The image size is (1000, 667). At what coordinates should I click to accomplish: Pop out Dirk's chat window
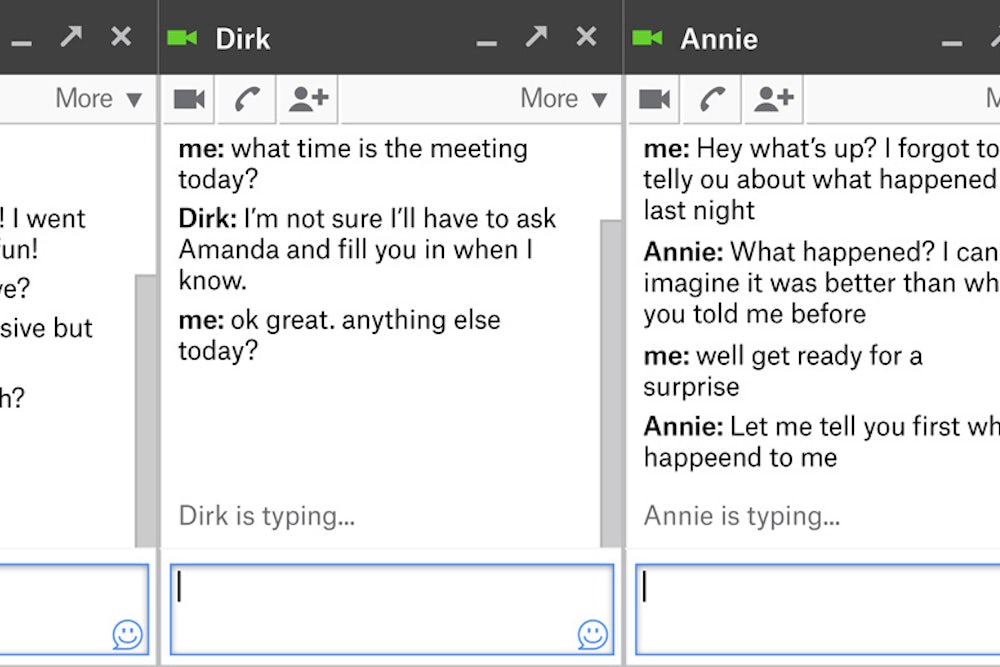click(x=537, y=38)
